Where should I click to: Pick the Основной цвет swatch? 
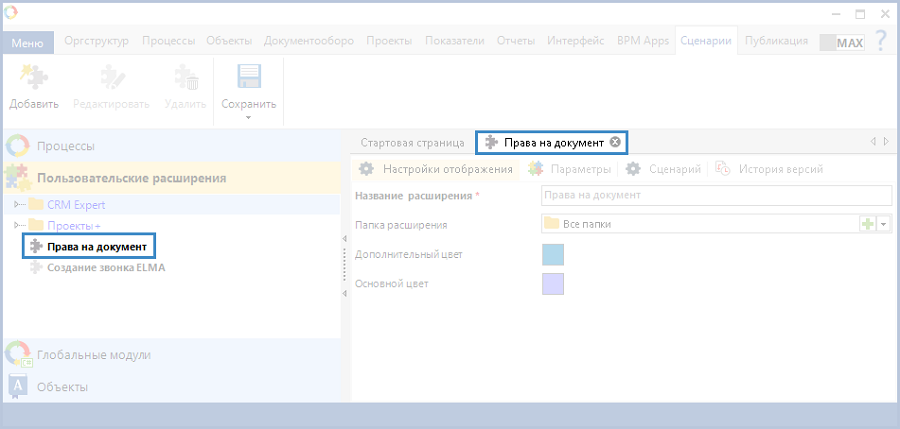(552, 284)
